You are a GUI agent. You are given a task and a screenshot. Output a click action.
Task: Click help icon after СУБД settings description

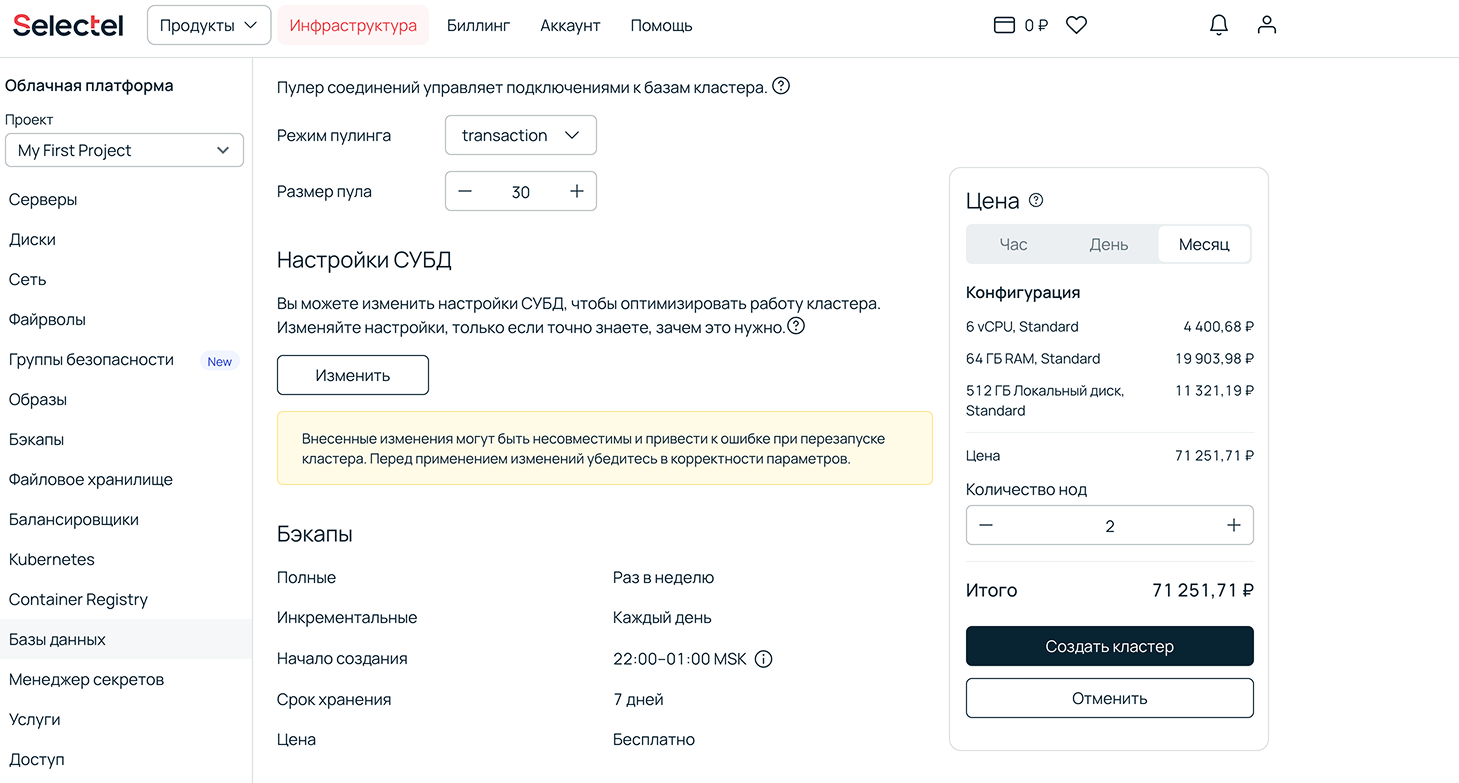pos(796,326)
